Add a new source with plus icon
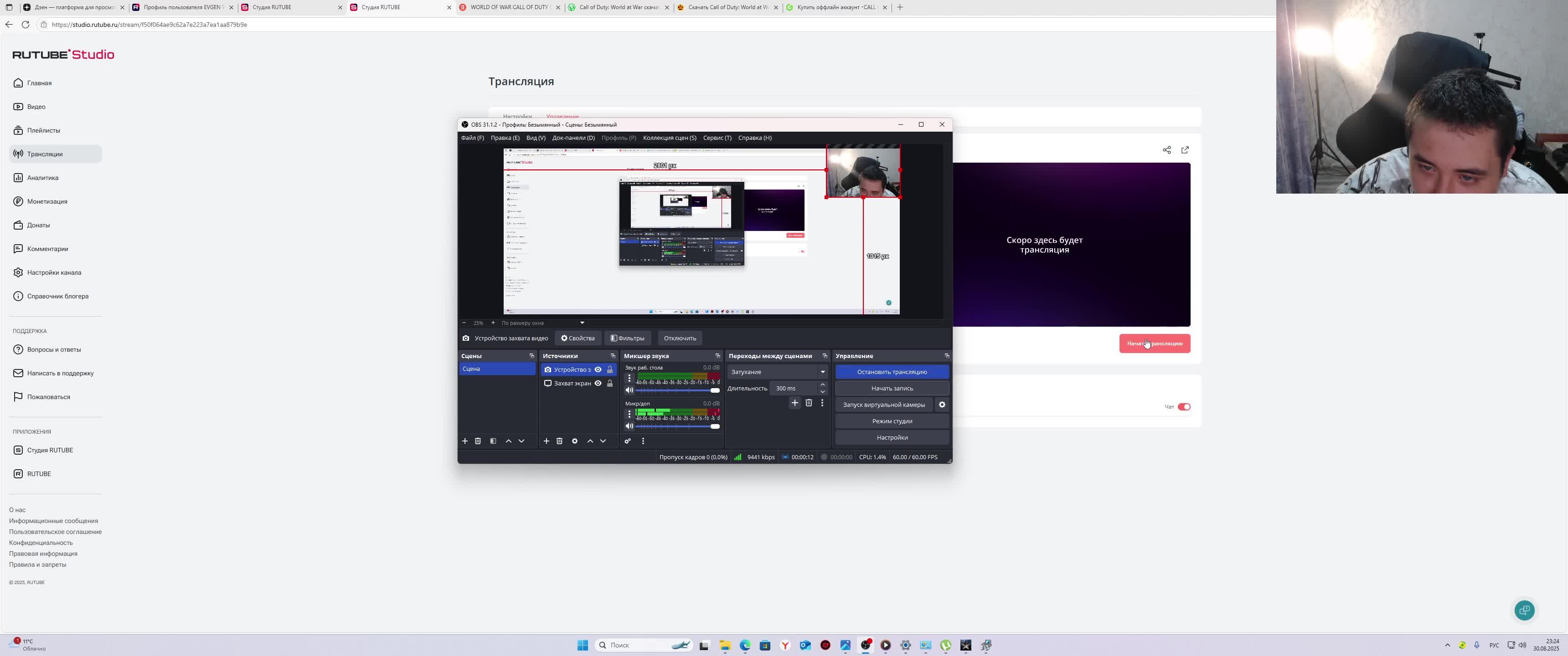Screen dimensions: 1568x656 point(546,441)
